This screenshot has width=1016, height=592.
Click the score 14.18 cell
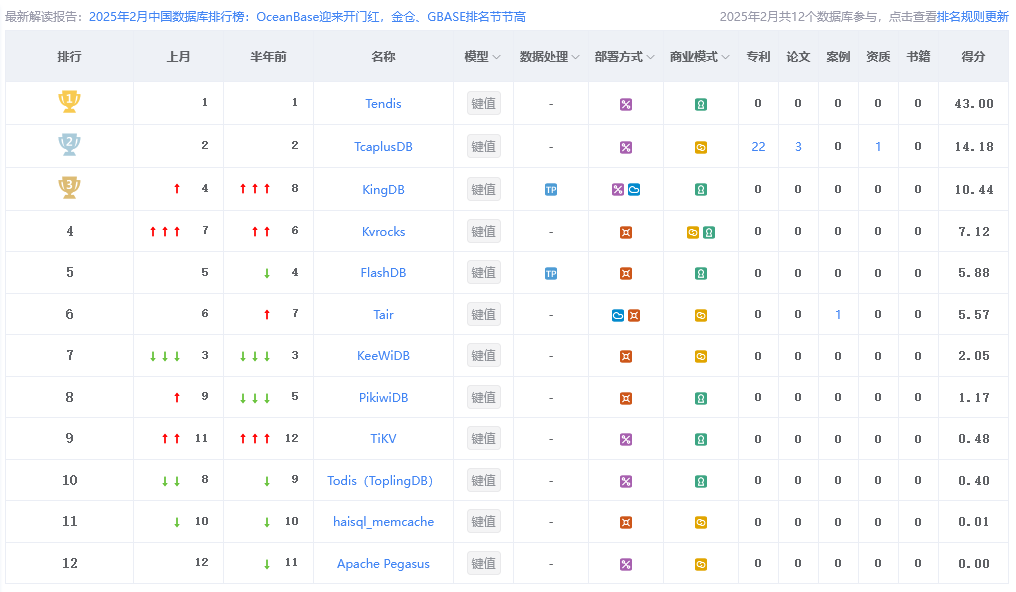coord(974,147)
